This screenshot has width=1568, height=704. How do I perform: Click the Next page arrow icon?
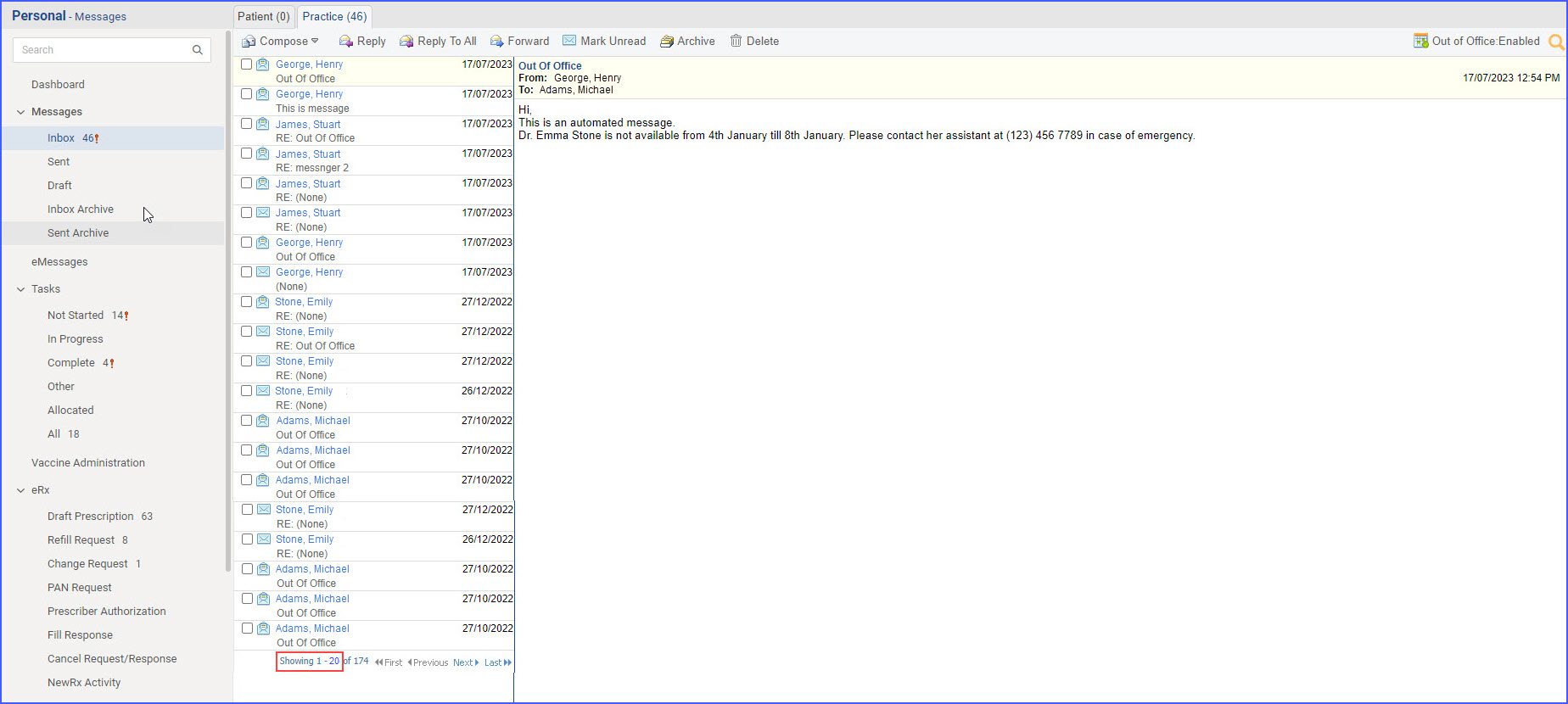(x=477, y=662)
